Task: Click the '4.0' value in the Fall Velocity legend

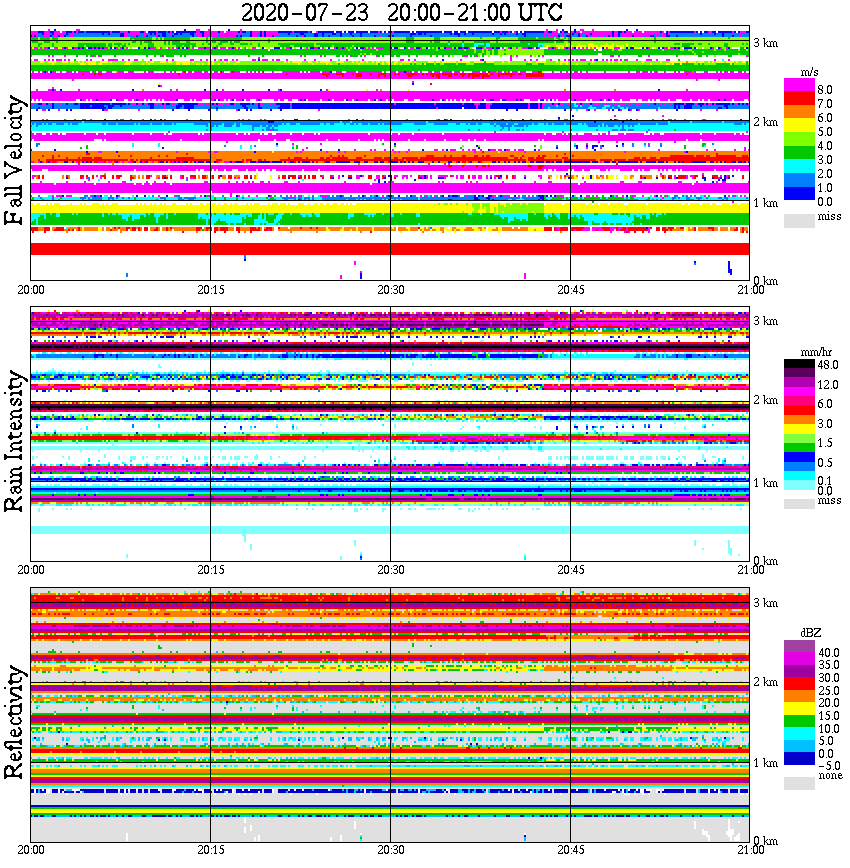Action: point(825,146)
